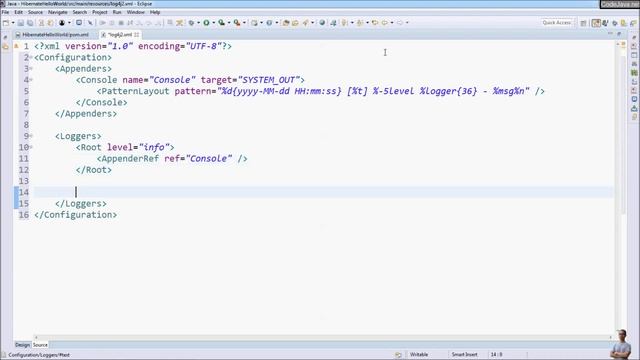The height and width of the screenshot is (360, 640).
Task: Open the Run menu
Action: click(117, 12)
